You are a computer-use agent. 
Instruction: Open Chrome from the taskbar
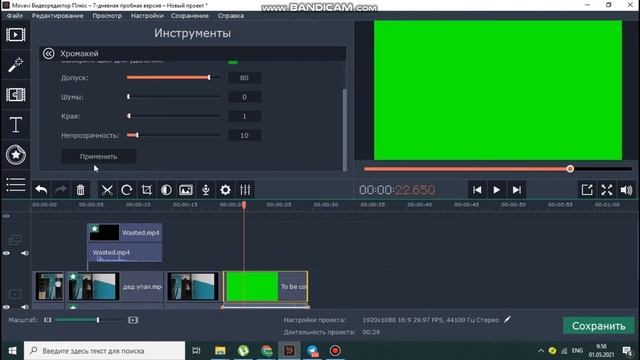click(x=267, y=351)
